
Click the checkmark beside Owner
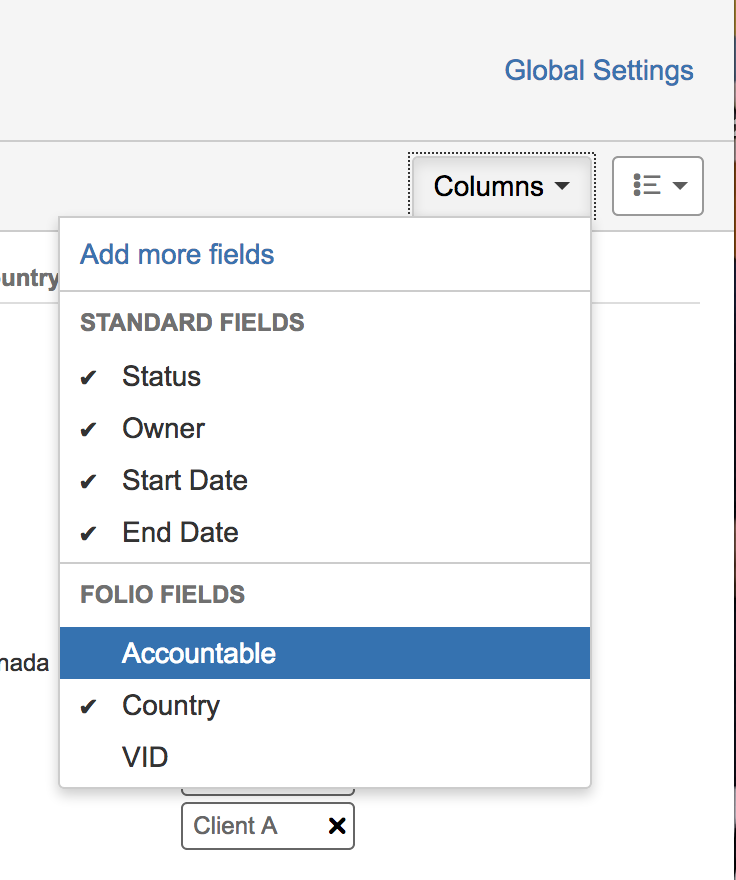(89, 429)
